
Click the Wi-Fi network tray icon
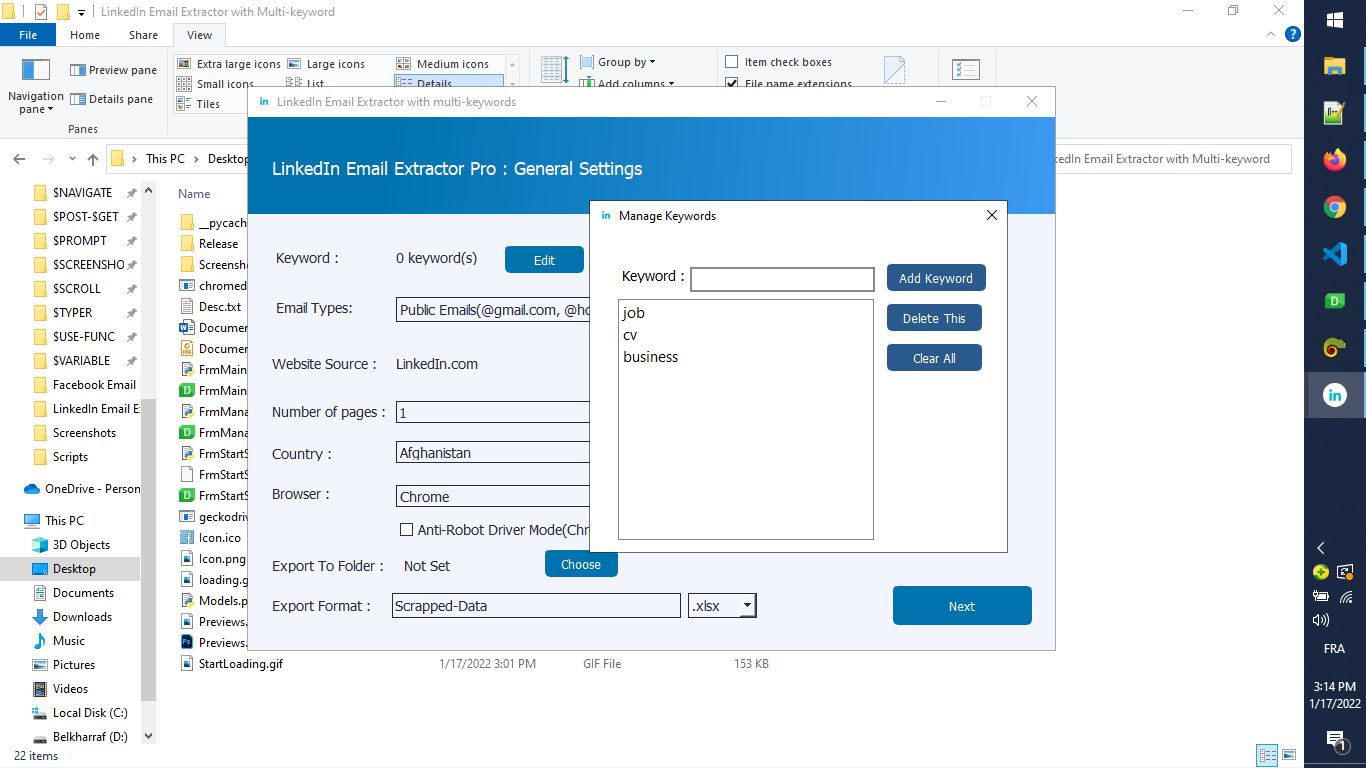coord(1346,597)
